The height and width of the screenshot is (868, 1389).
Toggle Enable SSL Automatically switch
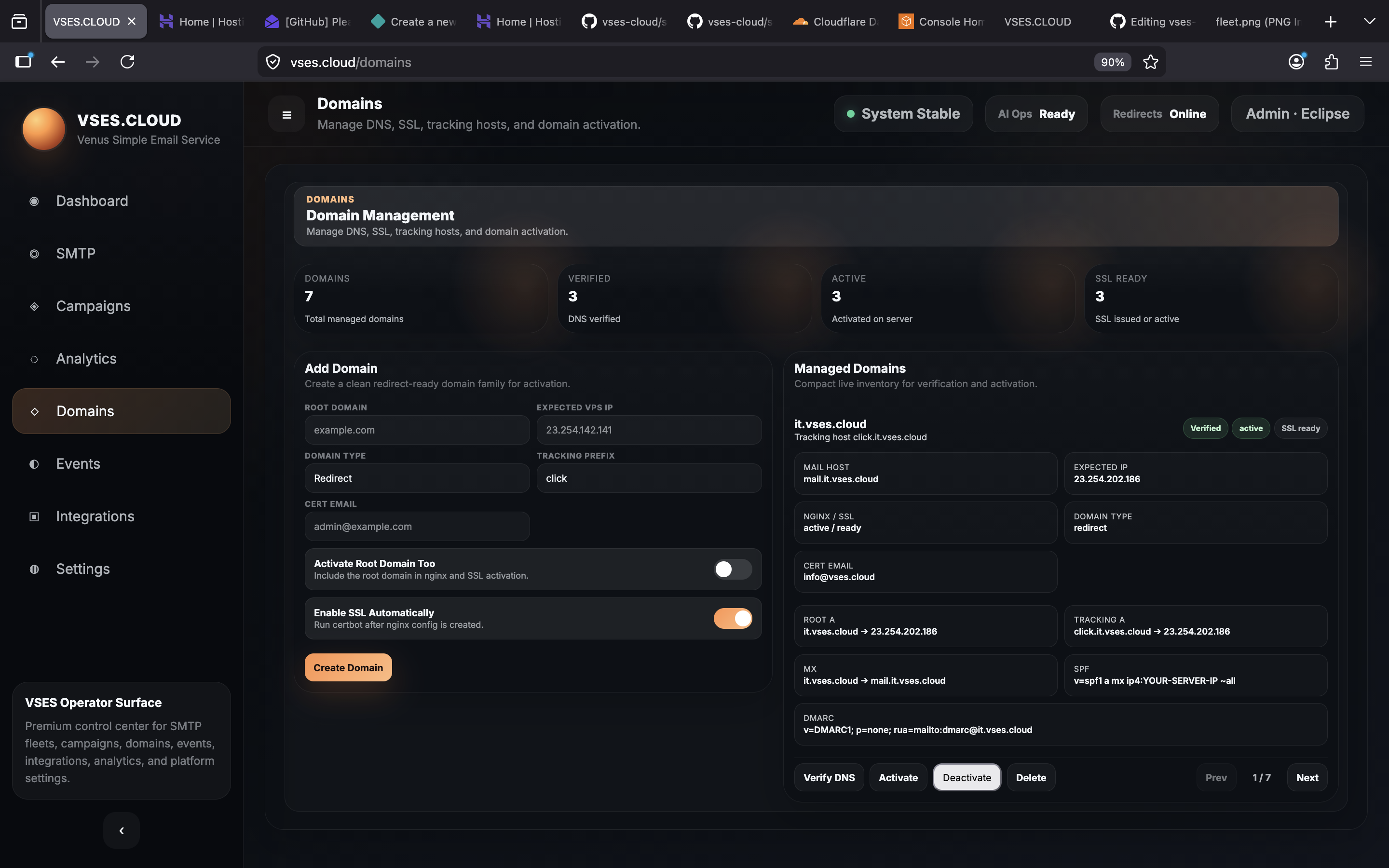[733, 618]
